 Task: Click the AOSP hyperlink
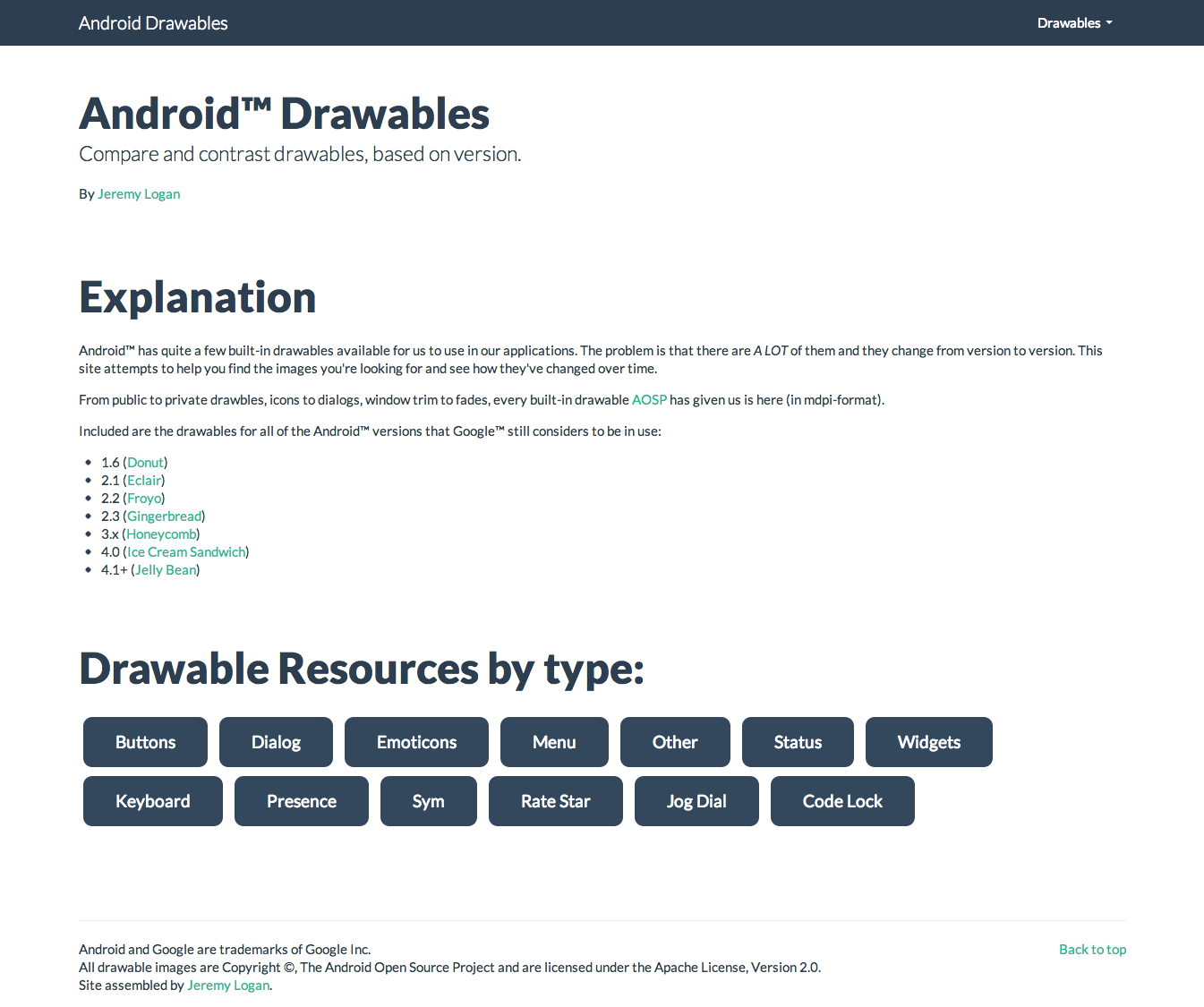click(x=649, y=400)
